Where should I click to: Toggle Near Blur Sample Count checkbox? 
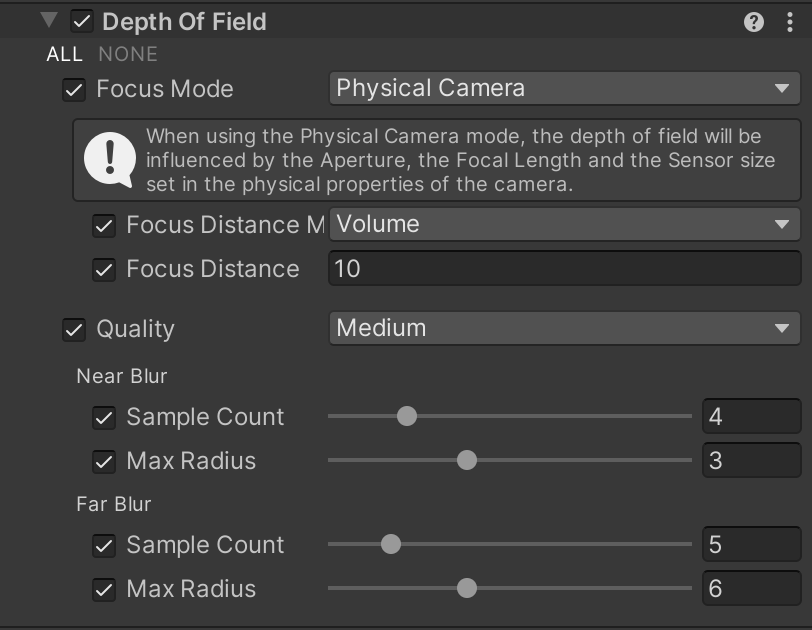pyautogui.click(x=104, y=417)
